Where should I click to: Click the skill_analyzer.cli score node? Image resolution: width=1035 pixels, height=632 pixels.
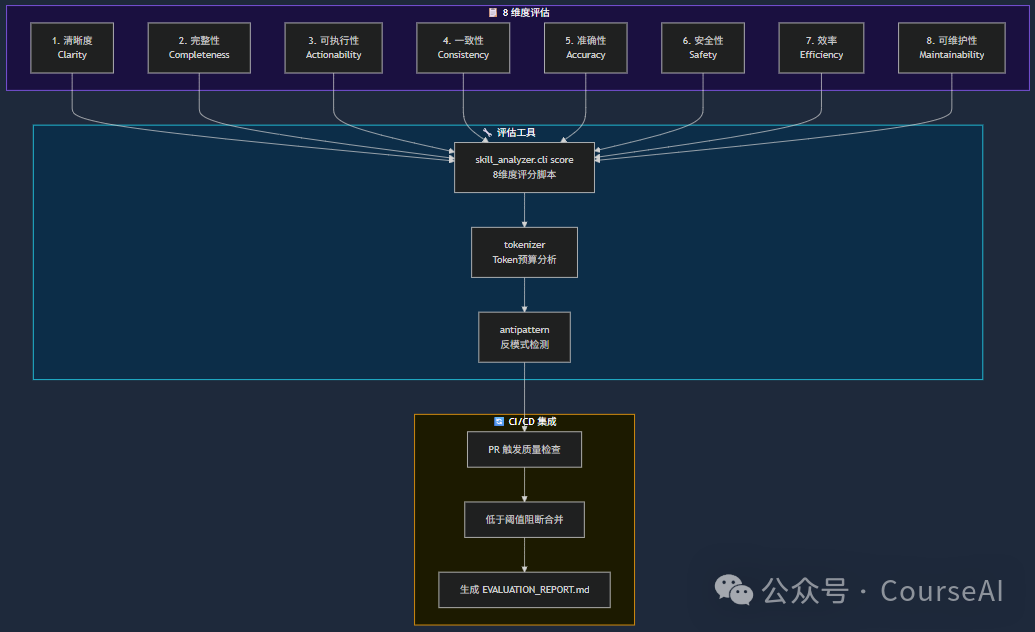click(524, 167)
